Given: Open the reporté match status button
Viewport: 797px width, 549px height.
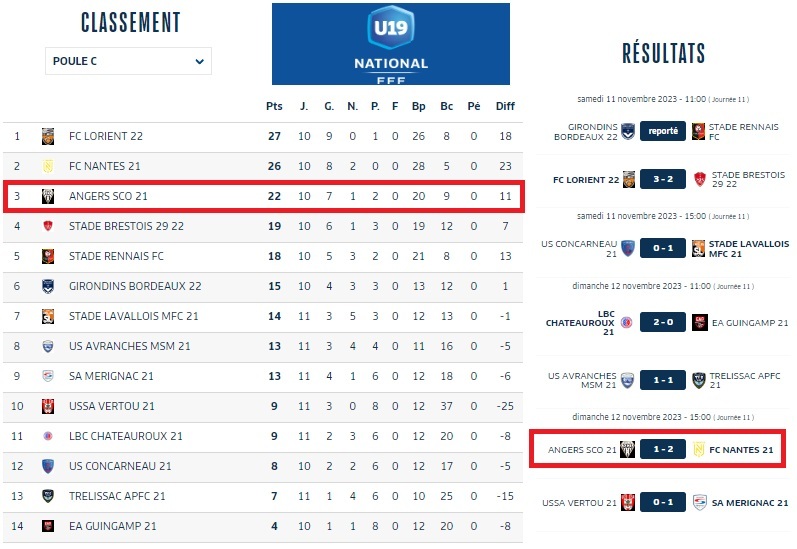Looking at the screenshot, I should (x=663, y=131).
